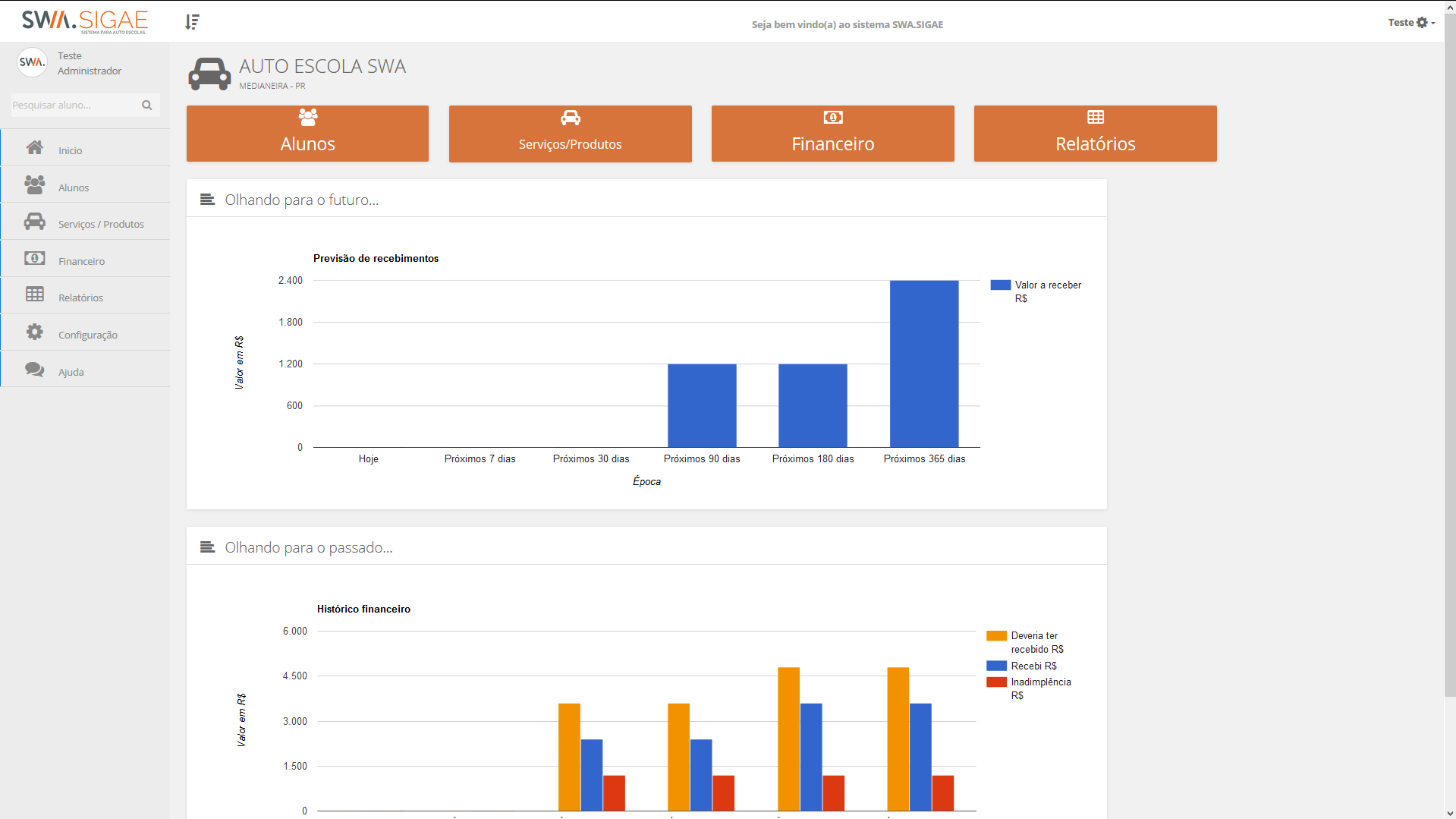This screenshot has height=819, width=1456.
Task: Click the Próximos 30 dias axis label
Action: point(591,459)
